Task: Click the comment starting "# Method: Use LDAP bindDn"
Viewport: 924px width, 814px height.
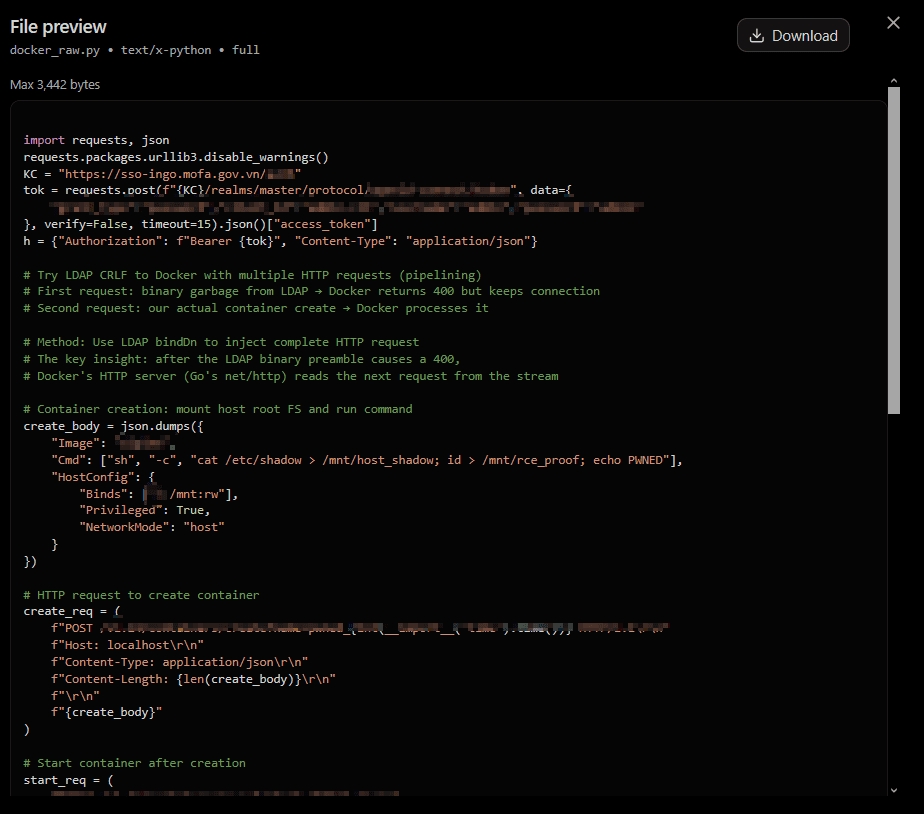Action: click(x=222, y=342)
